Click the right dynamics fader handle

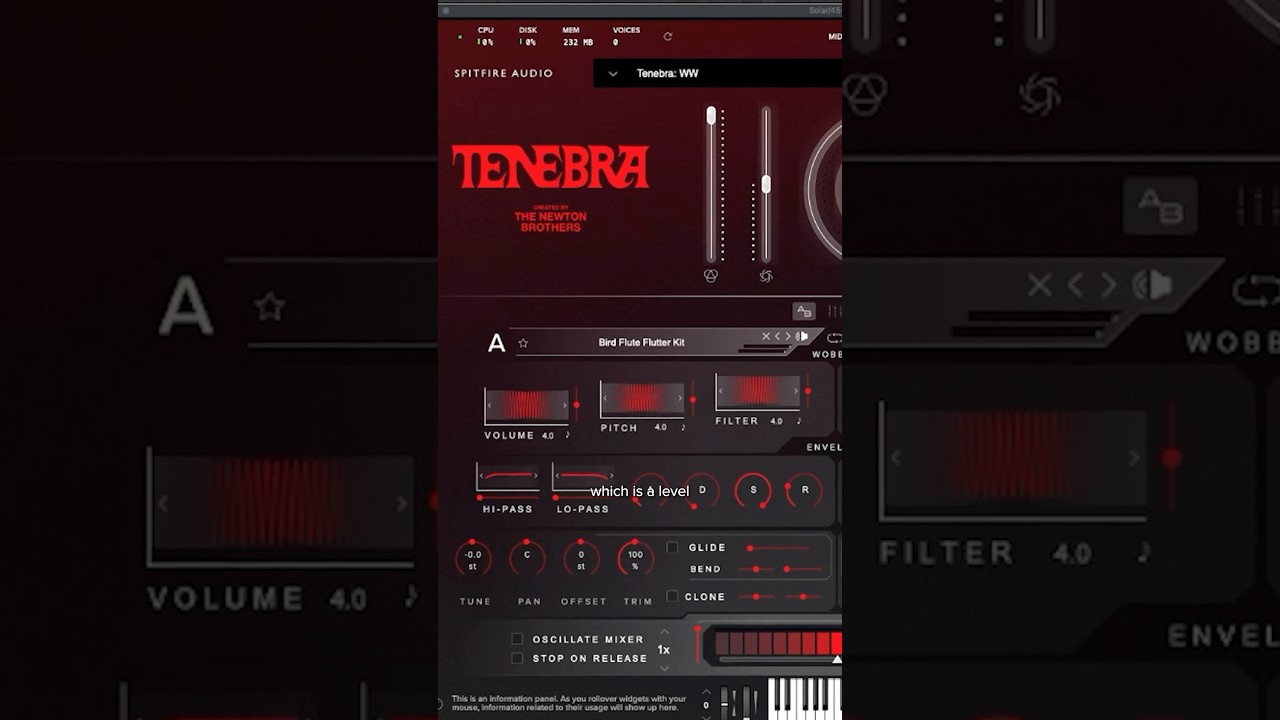(766, 184)
